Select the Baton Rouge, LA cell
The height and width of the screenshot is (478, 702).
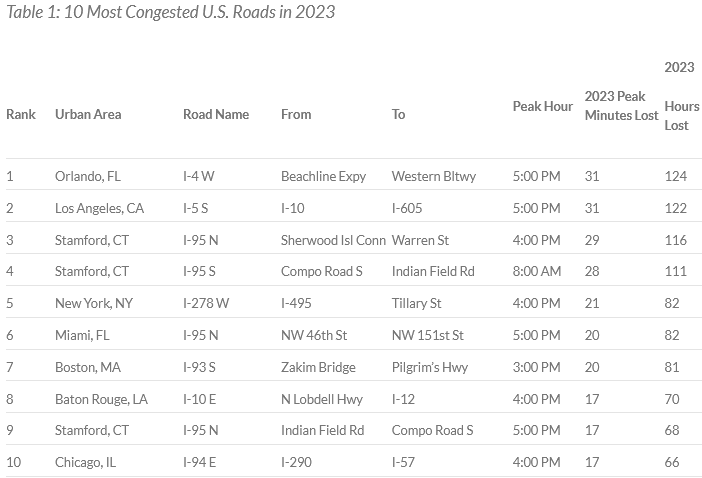[x=101, y=399]
